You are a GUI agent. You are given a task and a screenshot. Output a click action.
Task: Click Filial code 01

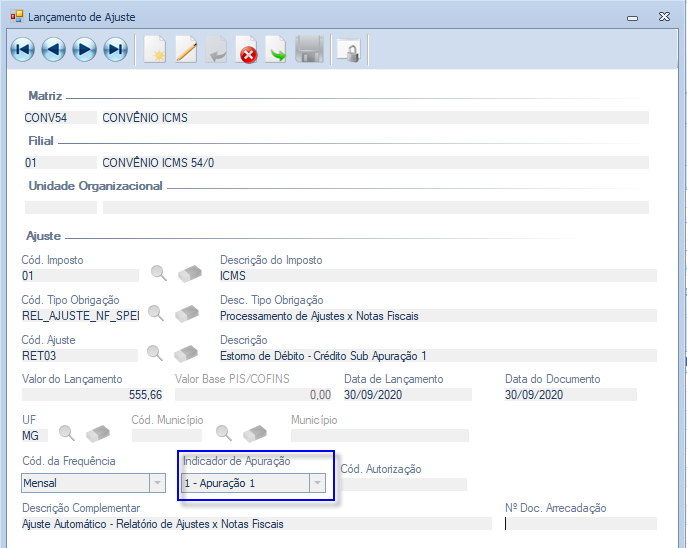[x=60, y=163]
